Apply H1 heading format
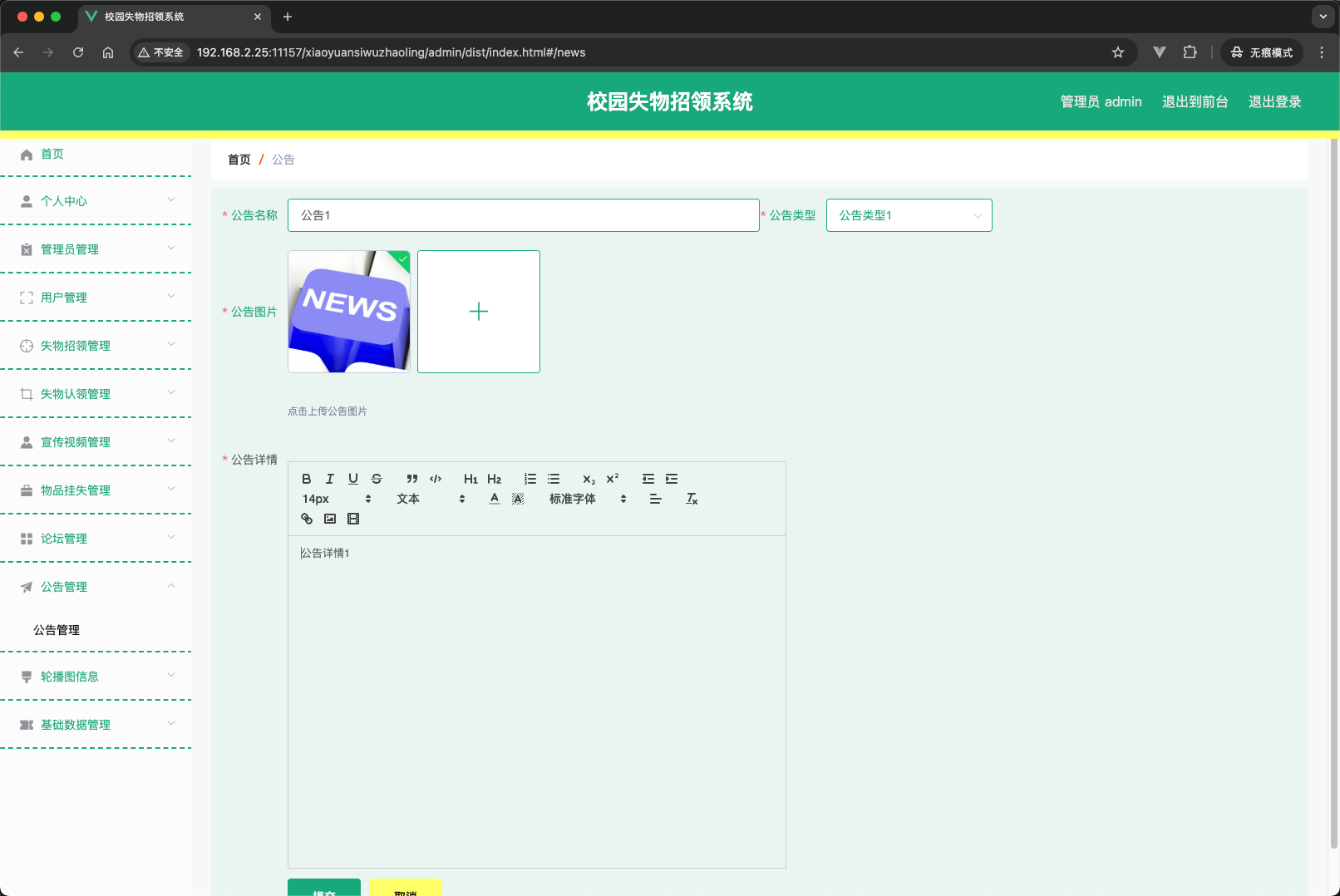Image resolution: width=1340 pixels, height=896 pixels. pyautogui.click(x=470, y=479)
